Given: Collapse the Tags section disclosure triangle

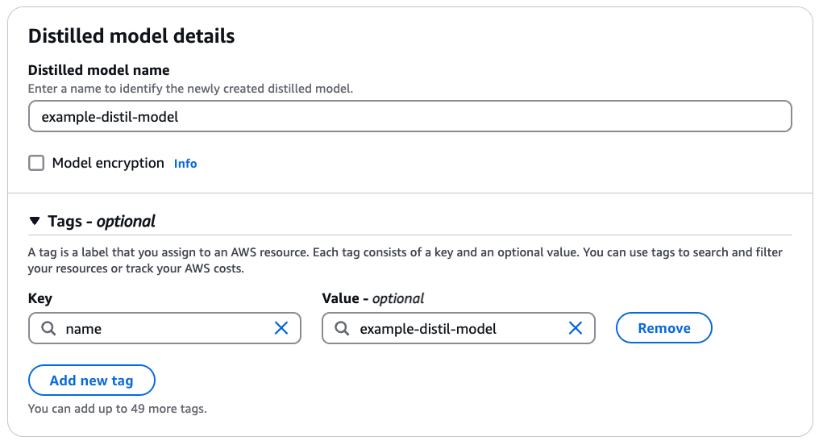Looking at the screenshot, I should coord(35,221).
